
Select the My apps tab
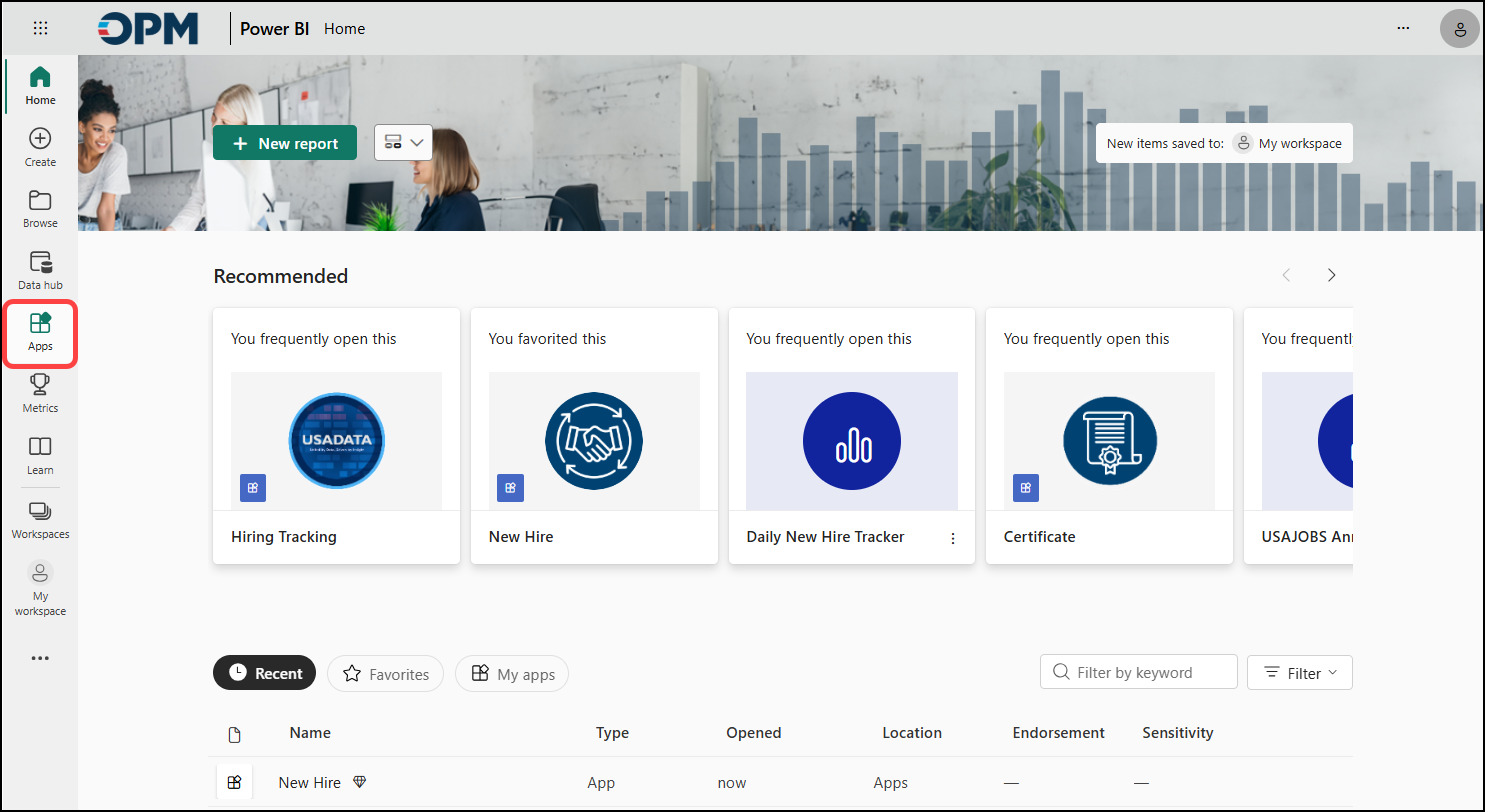(512, 673)
